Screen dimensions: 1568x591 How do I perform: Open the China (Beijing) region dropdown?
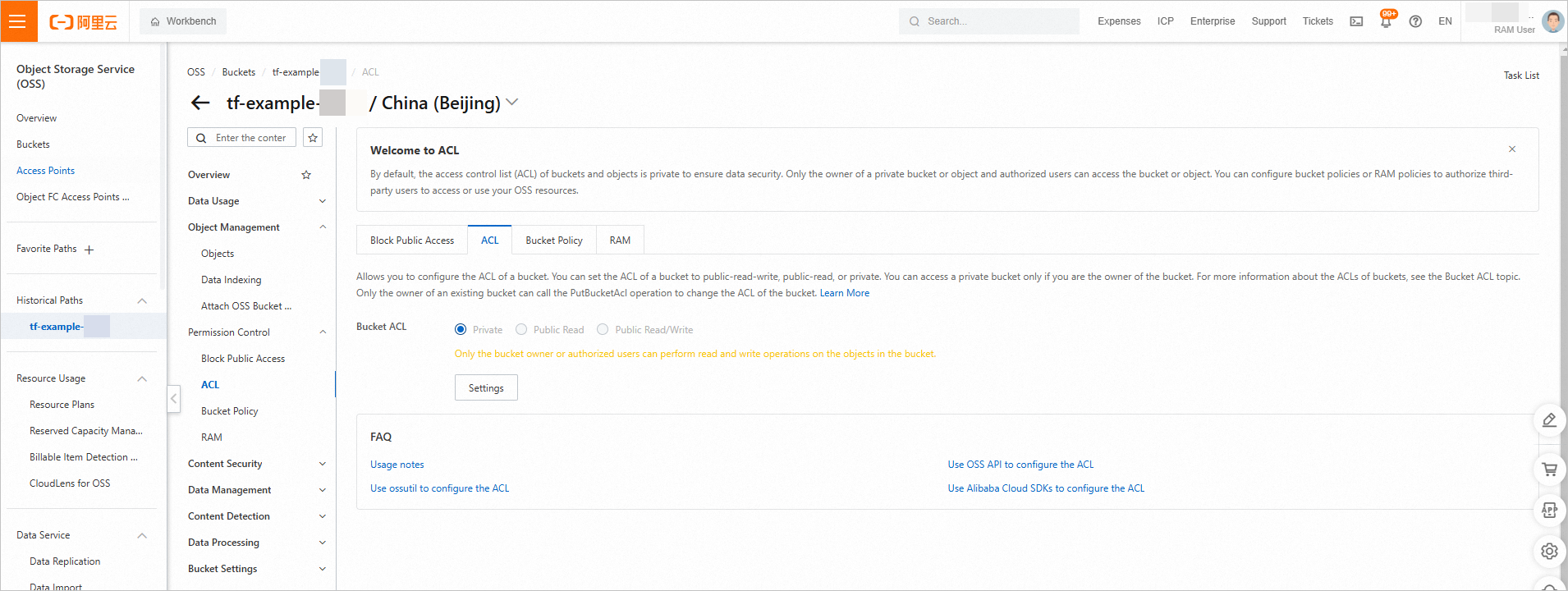512,103
